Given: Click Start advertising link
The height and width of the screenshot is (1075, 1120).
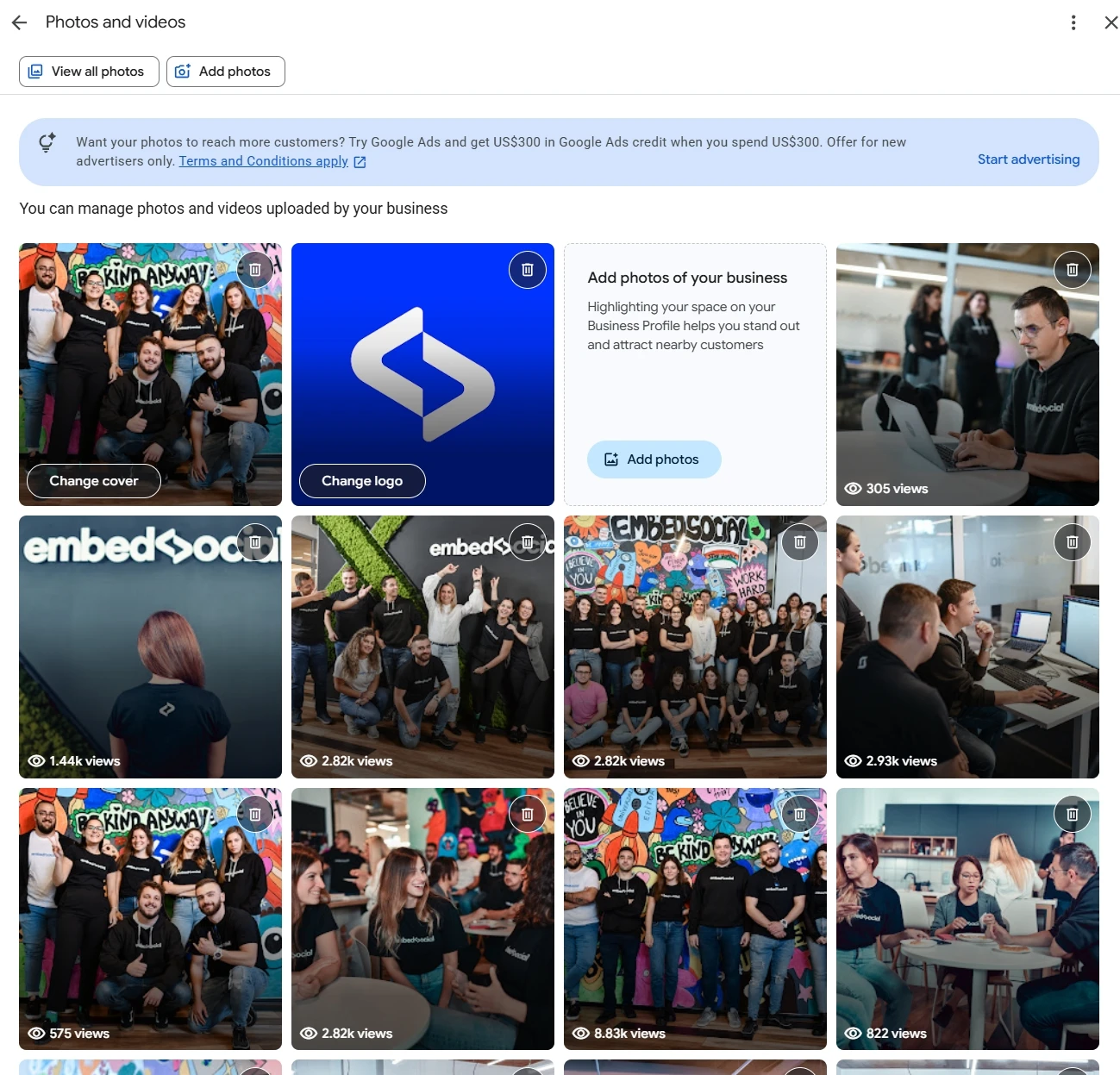Looking at the screenshot, I should tap(1029, 159).
